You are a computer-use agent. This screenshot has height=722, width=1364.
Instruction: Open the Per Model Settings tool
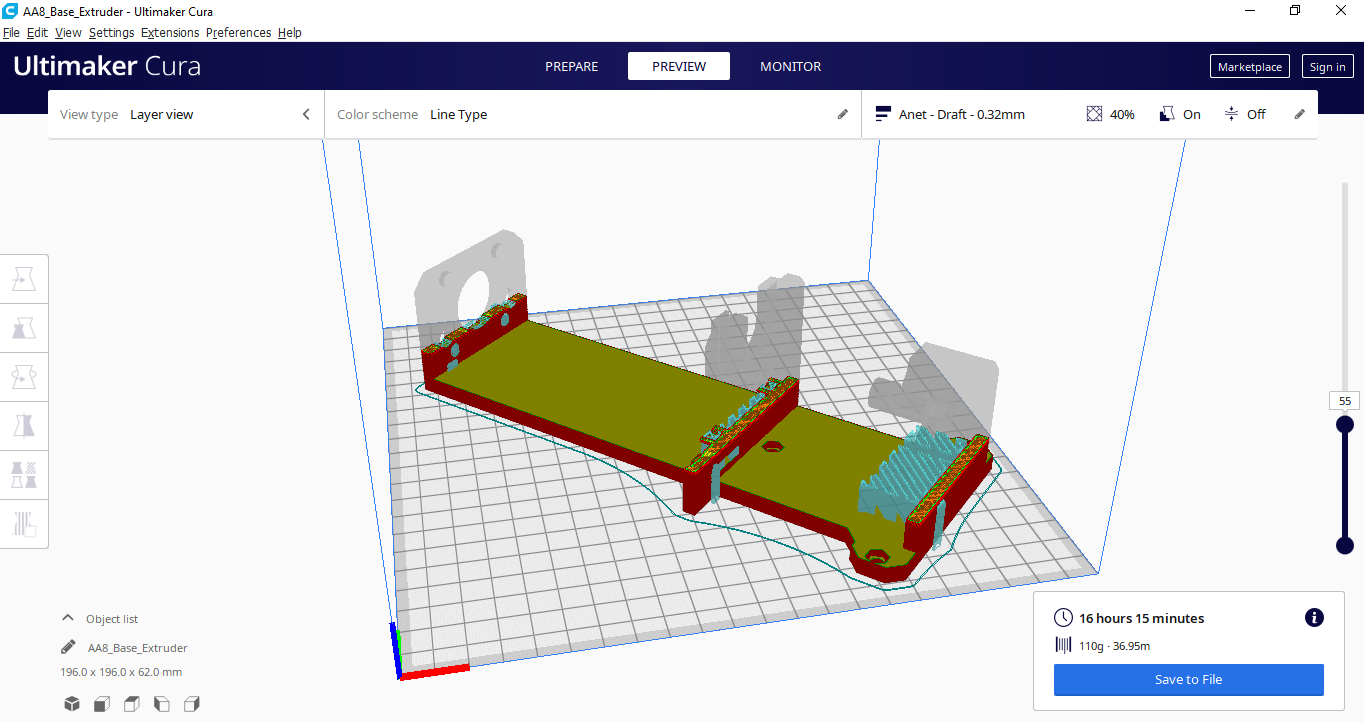point(24,475)
